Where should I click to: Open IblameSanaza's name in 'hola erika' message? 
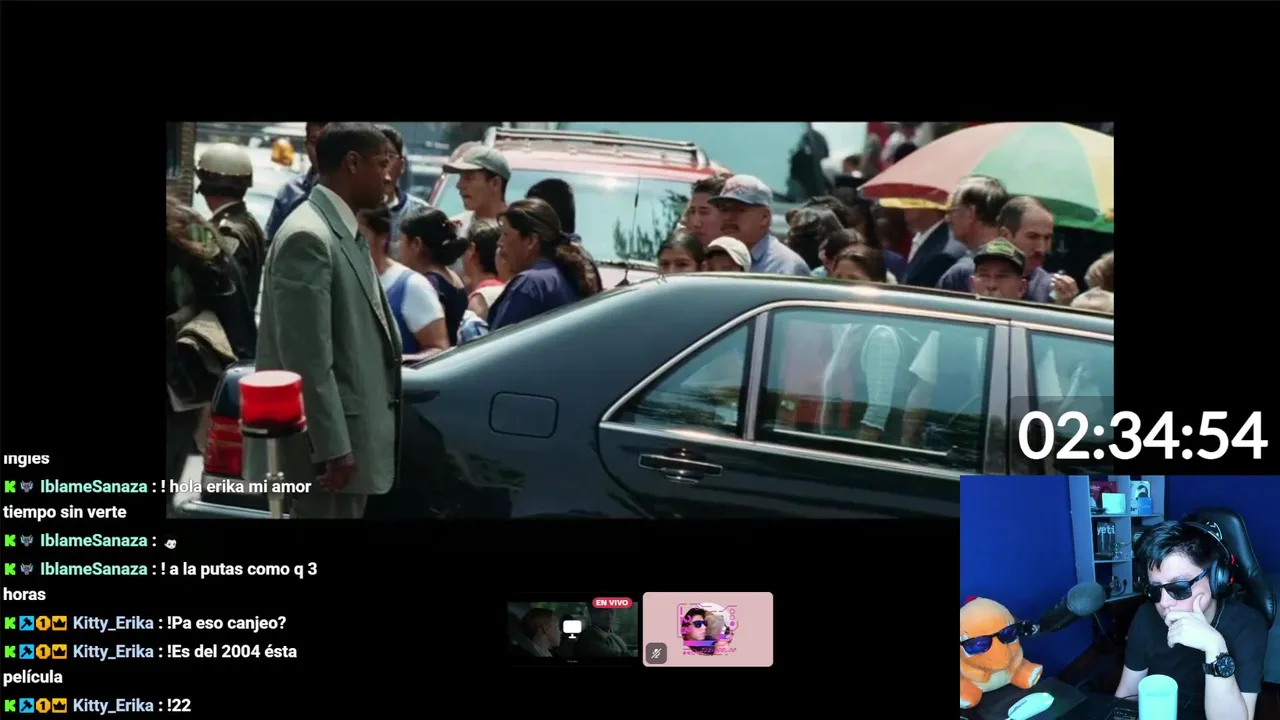pyautogui.click(x=94, y=487)
